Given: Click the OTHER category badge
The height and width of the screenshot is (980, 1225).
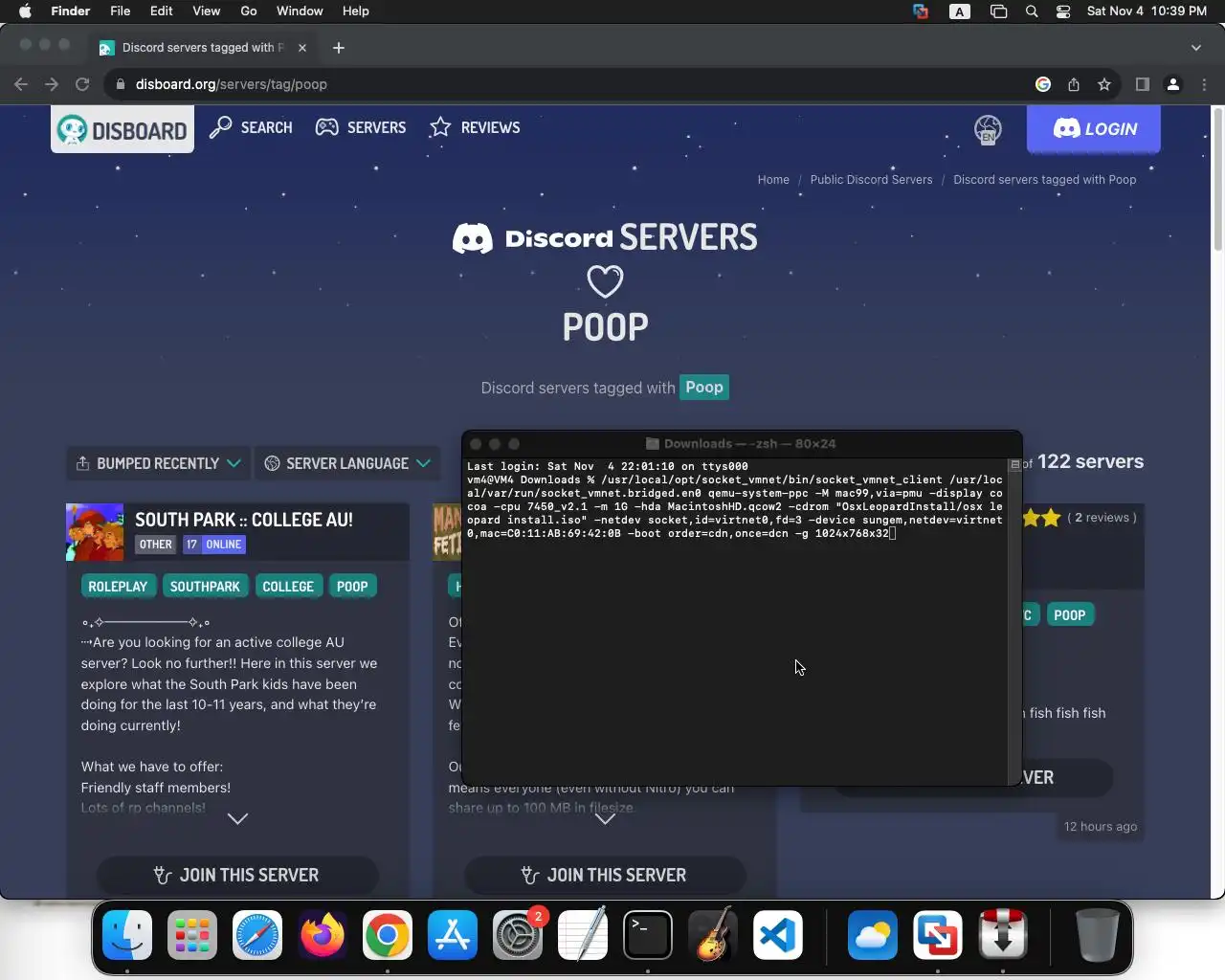Looking at the screenshot, I should pos(155,545).
